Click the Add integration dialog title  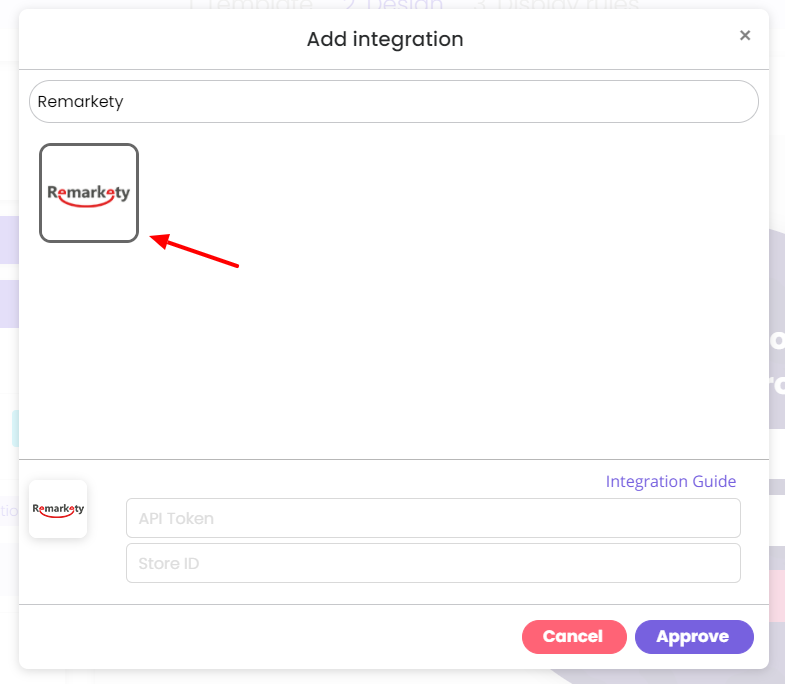[385, 39]
